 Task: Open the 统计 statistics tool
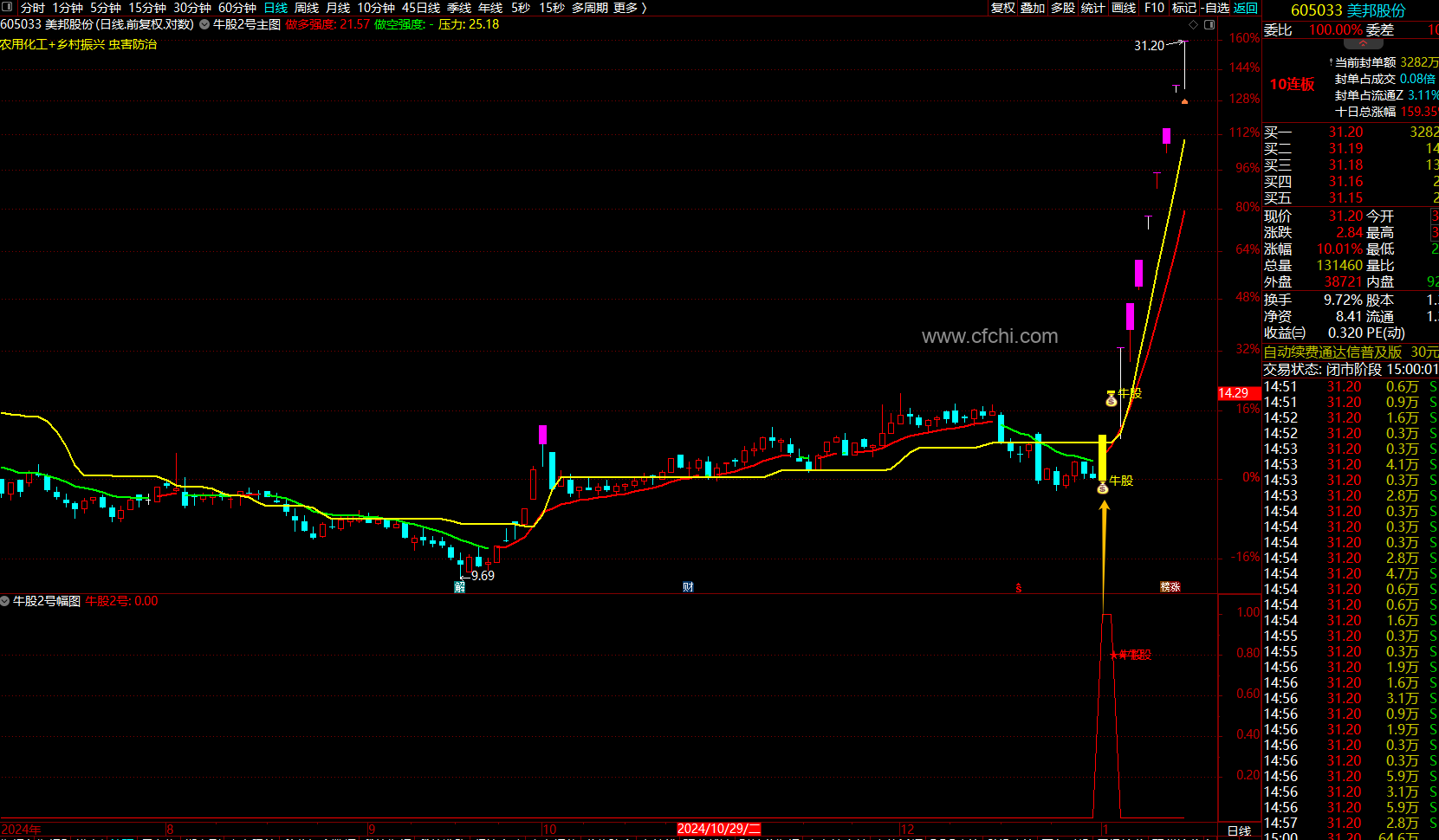1093,8
